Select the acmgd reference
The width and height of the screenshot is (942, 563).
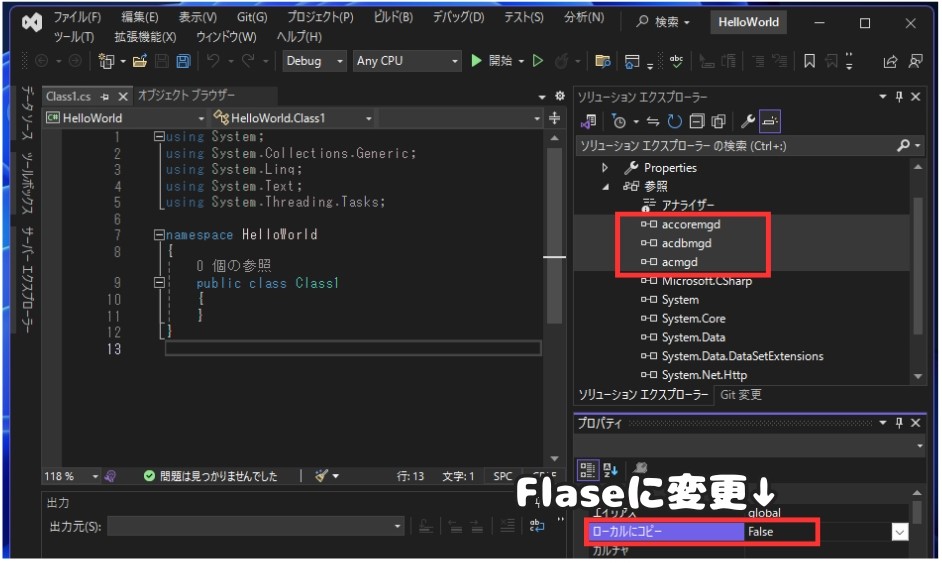point(679,262)
